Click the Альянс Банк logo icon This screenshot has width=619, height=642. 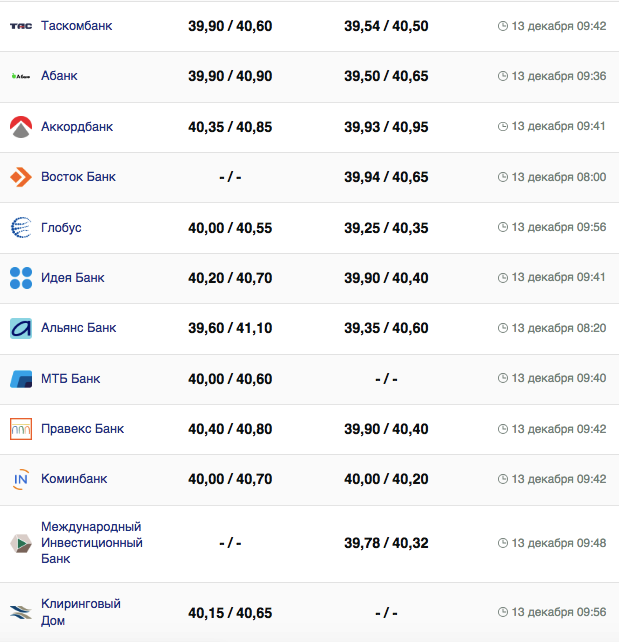point(21,328)
